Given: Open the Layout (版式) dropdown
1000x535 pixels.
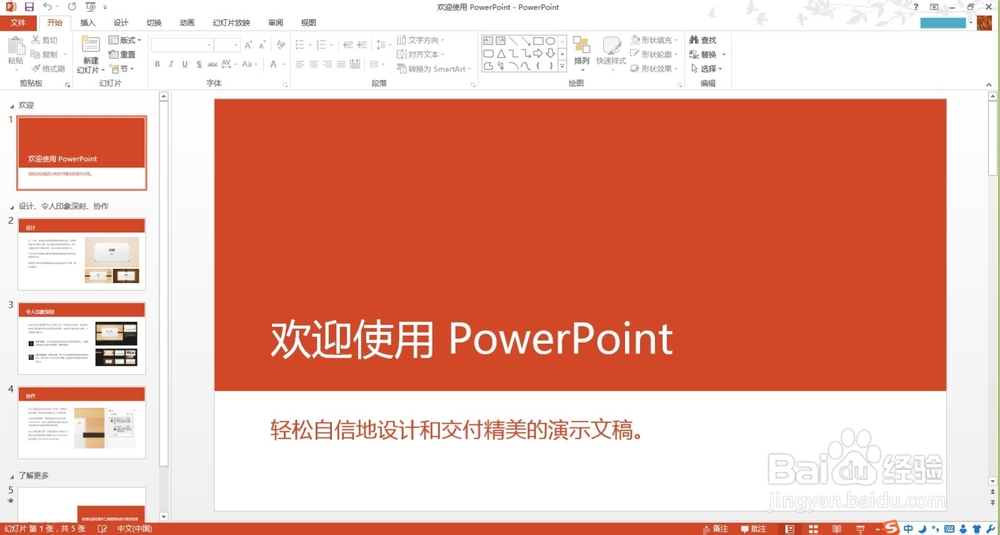Looking at the screenshot, I should (x=125, y=40).
